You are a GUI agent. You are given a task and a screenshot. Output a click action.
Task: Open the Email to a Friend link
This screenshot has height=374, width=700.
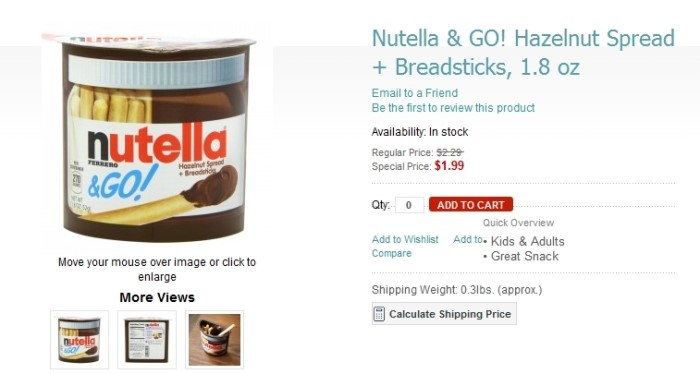(415, 93)
